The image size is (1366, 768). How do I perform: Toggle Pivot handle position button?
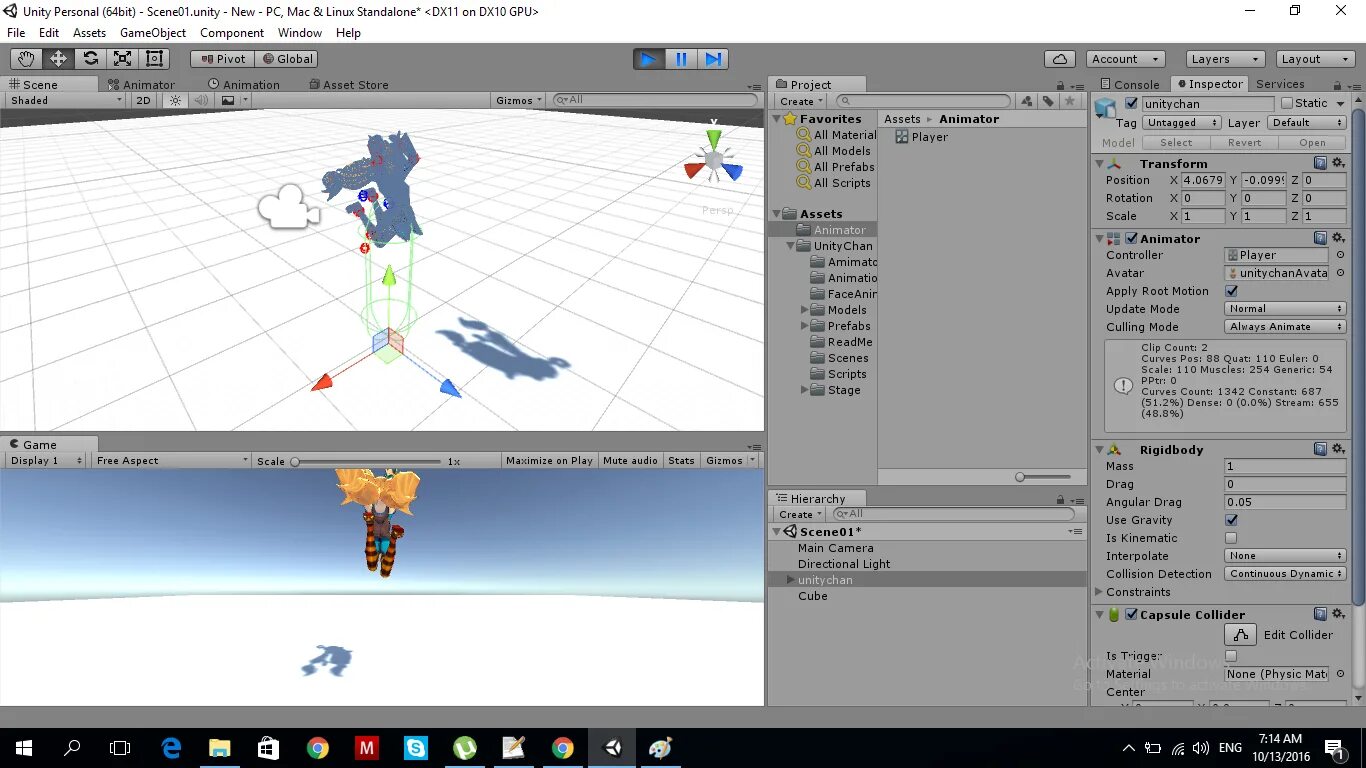(x=222, y=59)
